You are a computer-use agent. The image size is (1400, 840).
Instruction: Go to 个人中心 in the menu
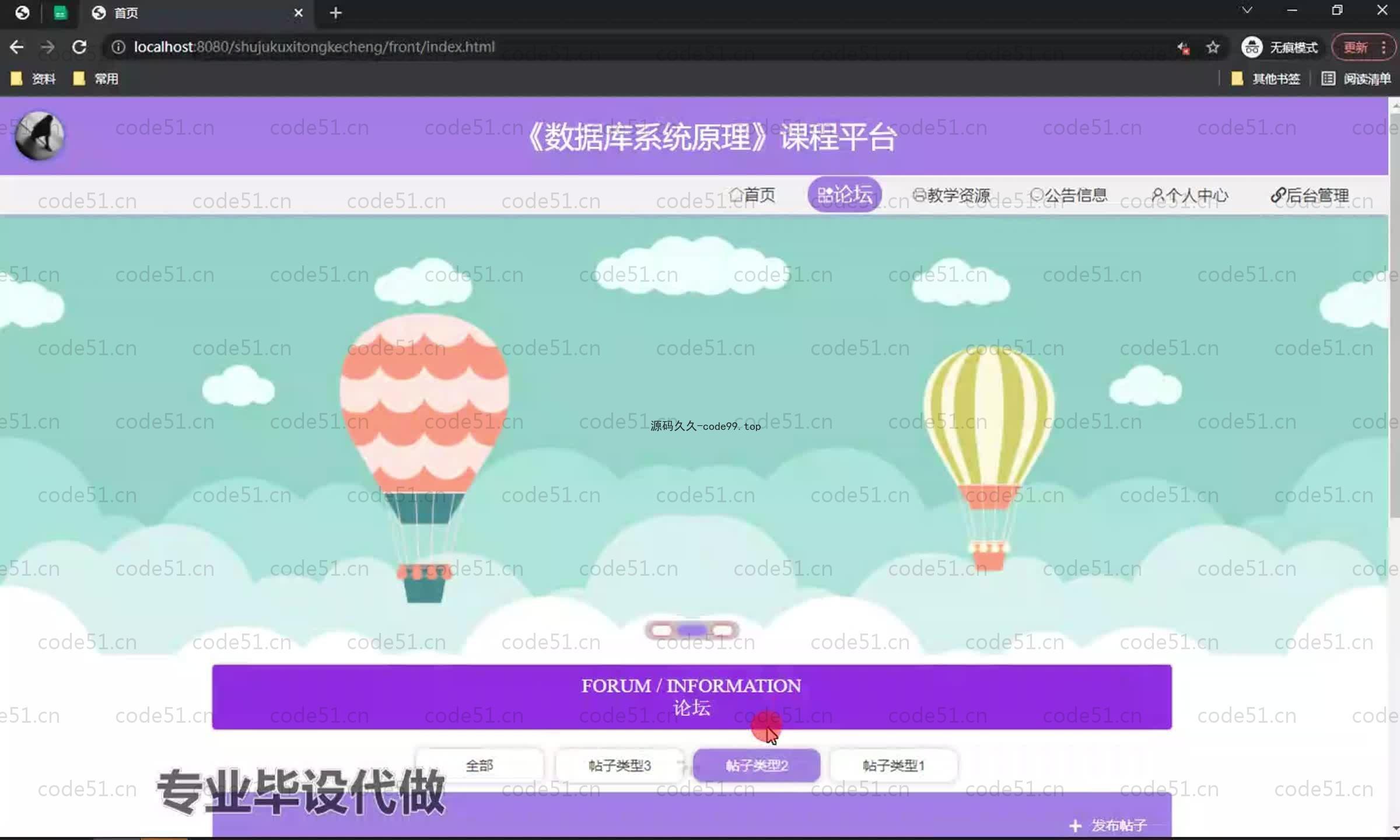[x=1190, y=195]
